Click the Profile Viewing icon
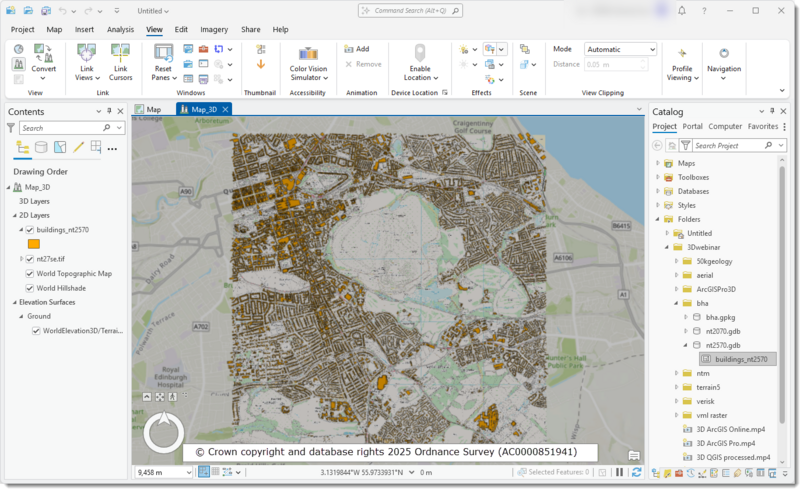Image resolution: width=800 pixels, height=489 pixels. tap(682, 53)
